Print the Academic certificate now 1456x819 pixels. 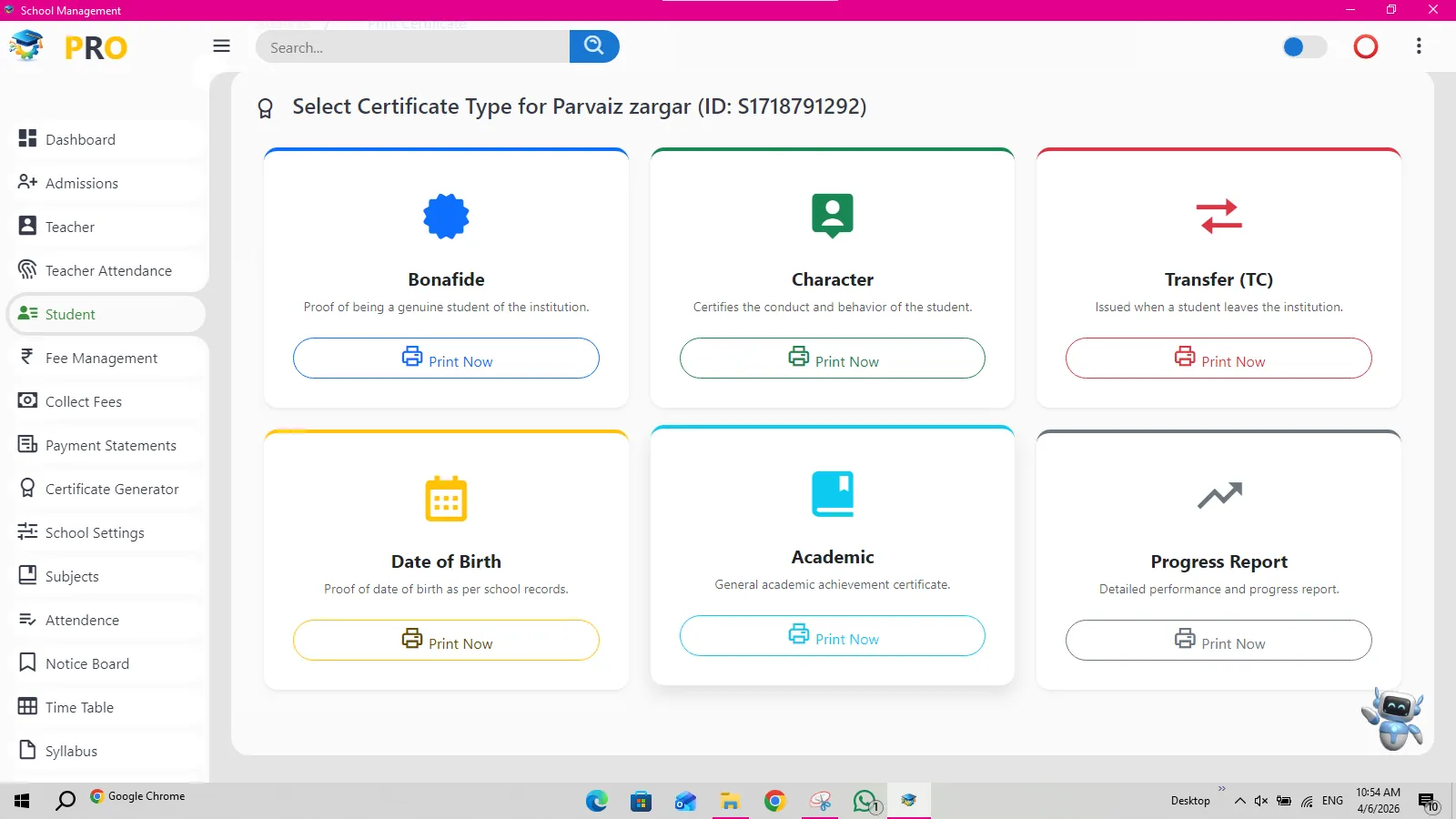(x=833, y=636)
